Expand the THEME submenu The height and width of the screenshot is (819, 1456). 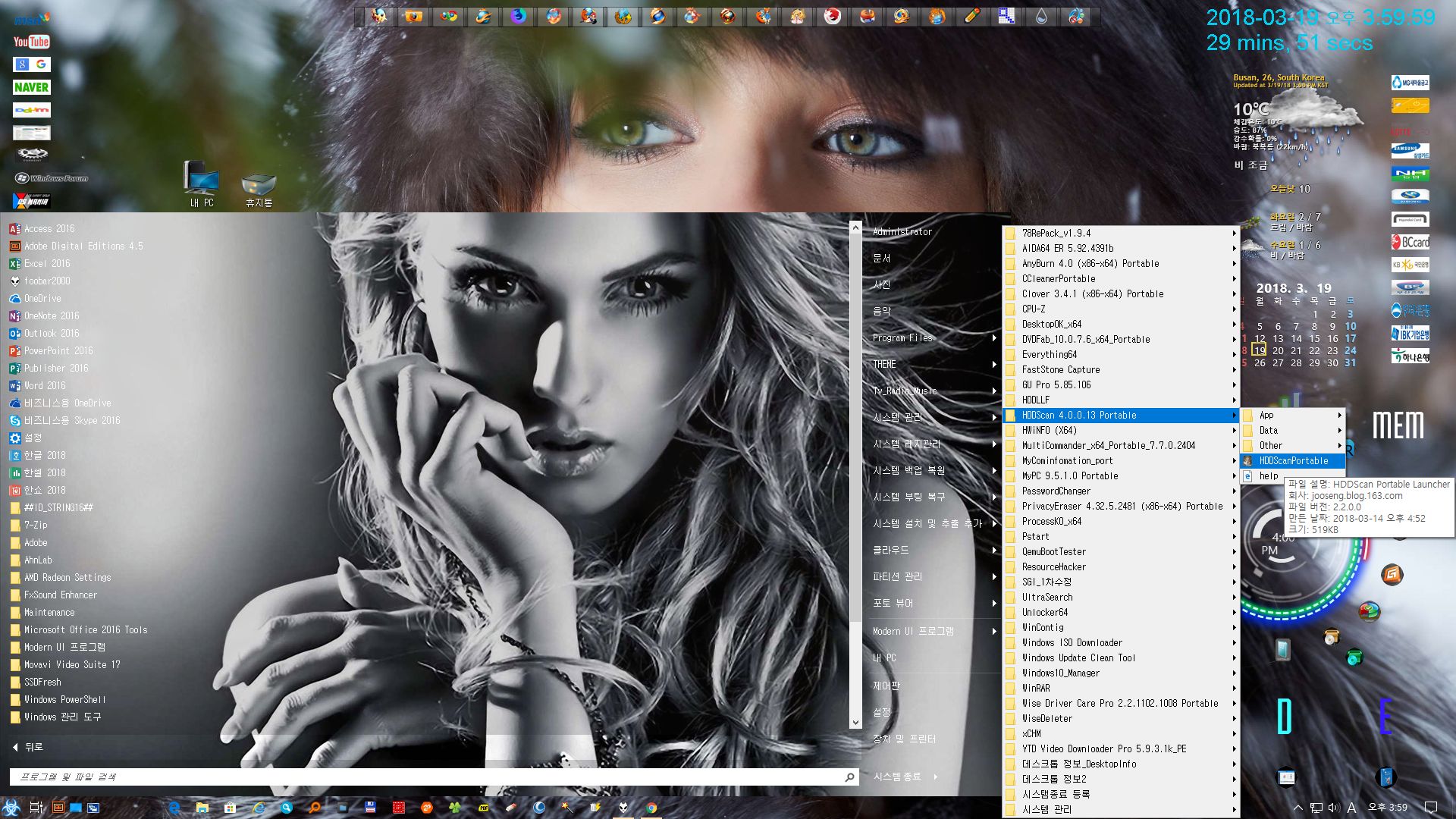pyautogui.click(x=934, y=364)
